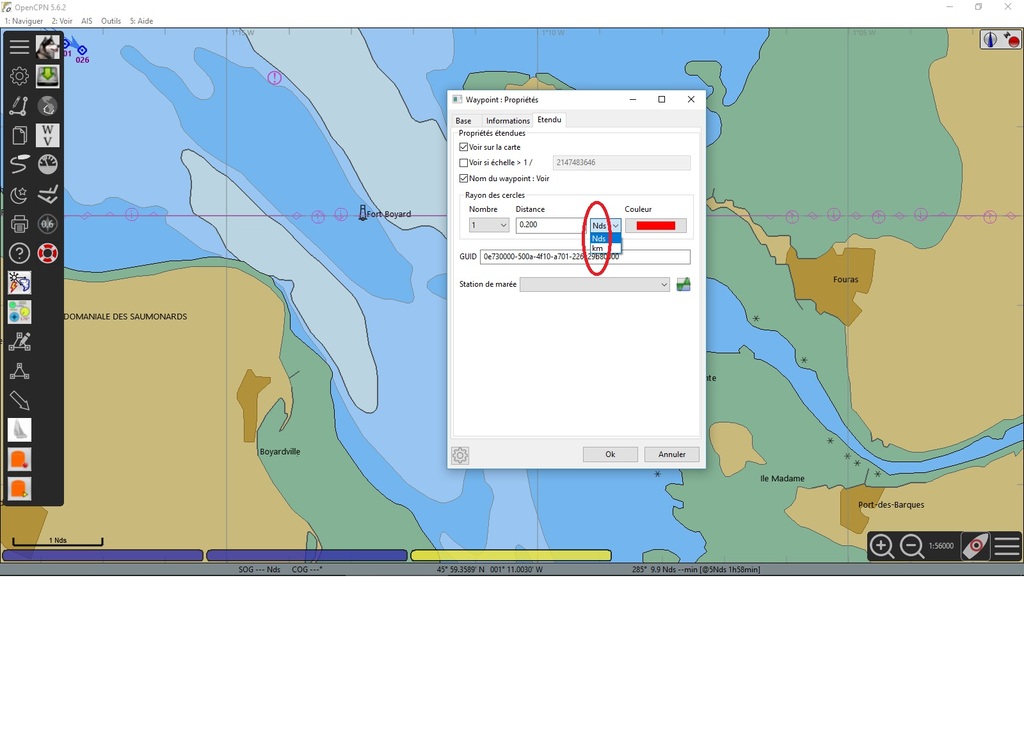Choose 'Nds' in the open units list

605,238
